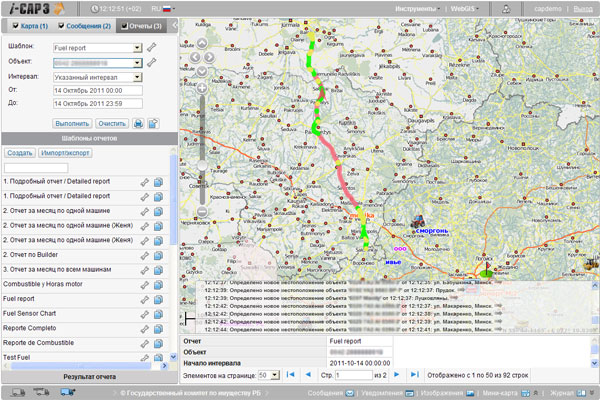Copy the Reporte Completo template
The height and width of the screenshot is (400, 600).
(x=158, y=329)
